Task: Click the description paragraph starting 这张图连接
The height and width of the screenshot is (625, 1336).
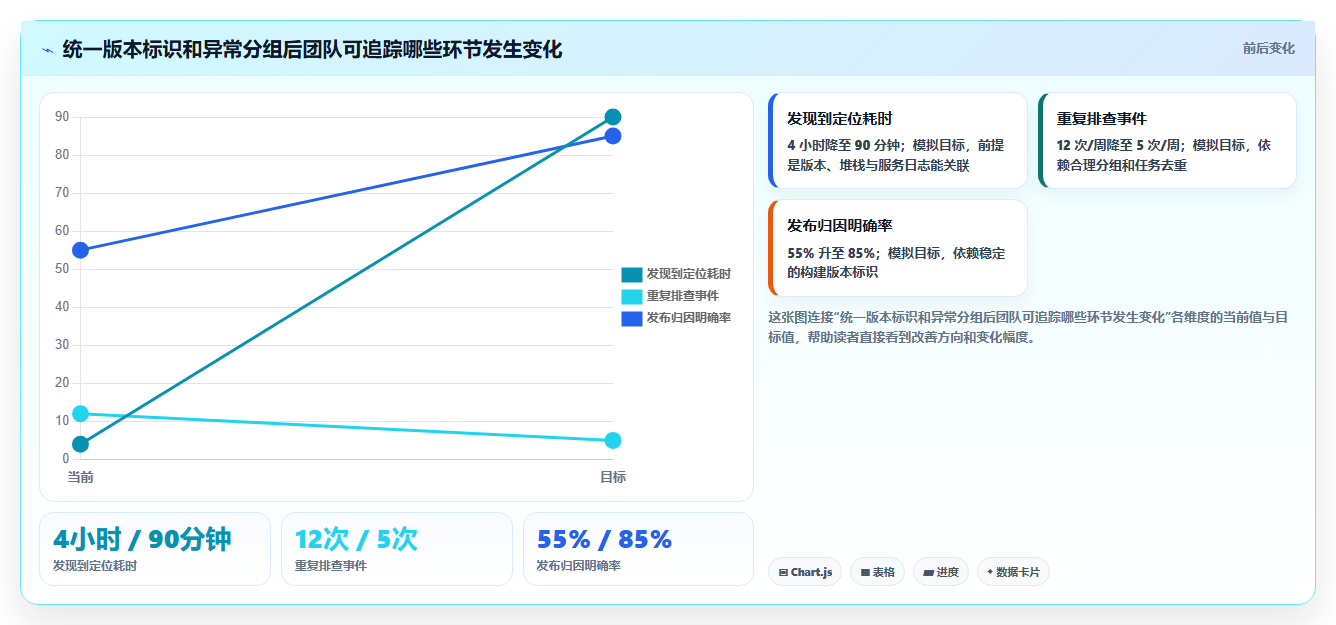Action: coord(1028,327)
